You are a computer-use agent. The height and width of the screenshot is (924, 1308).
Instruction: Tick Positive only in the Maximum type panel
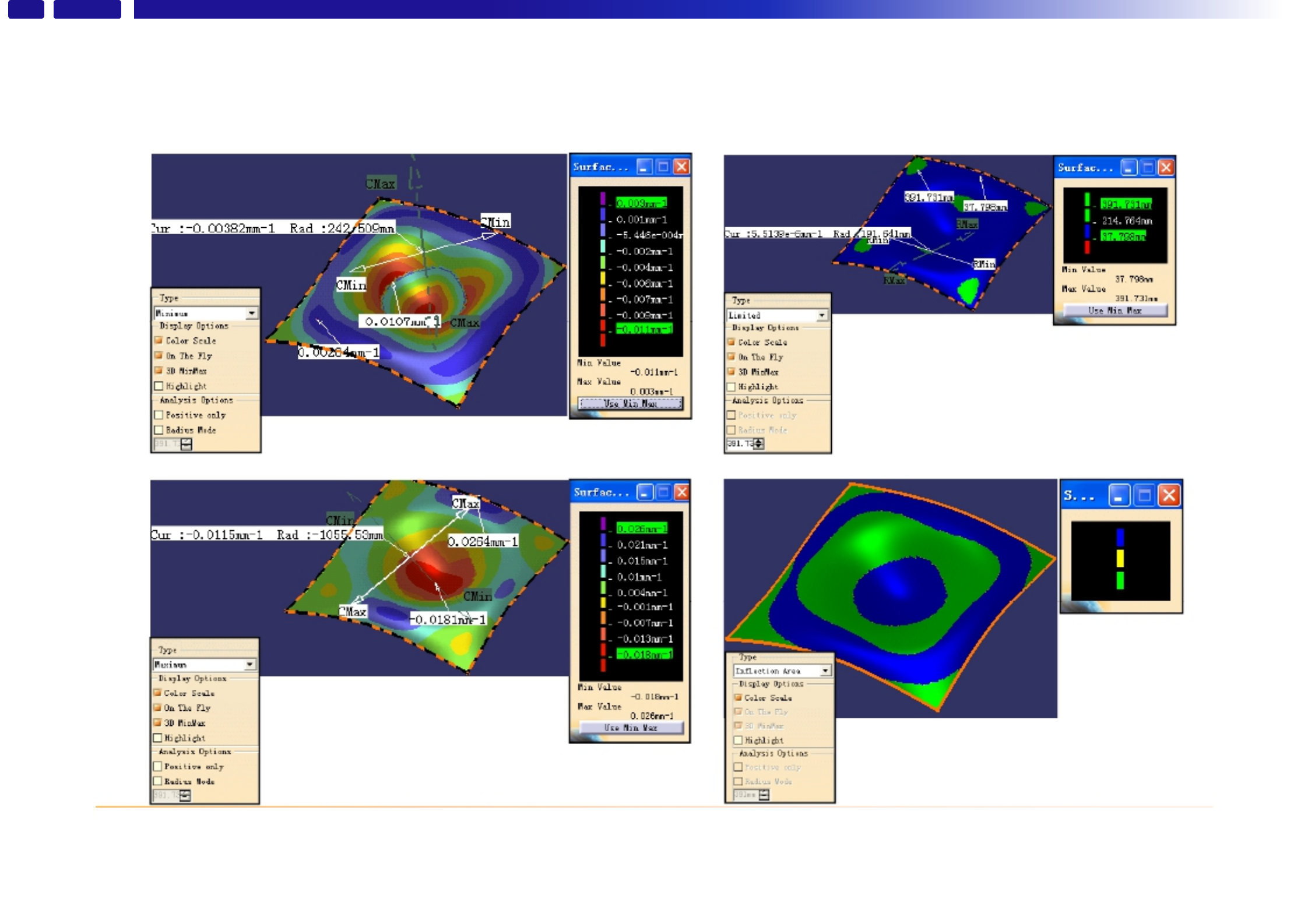pyautogui.click(x=157, y=766)
